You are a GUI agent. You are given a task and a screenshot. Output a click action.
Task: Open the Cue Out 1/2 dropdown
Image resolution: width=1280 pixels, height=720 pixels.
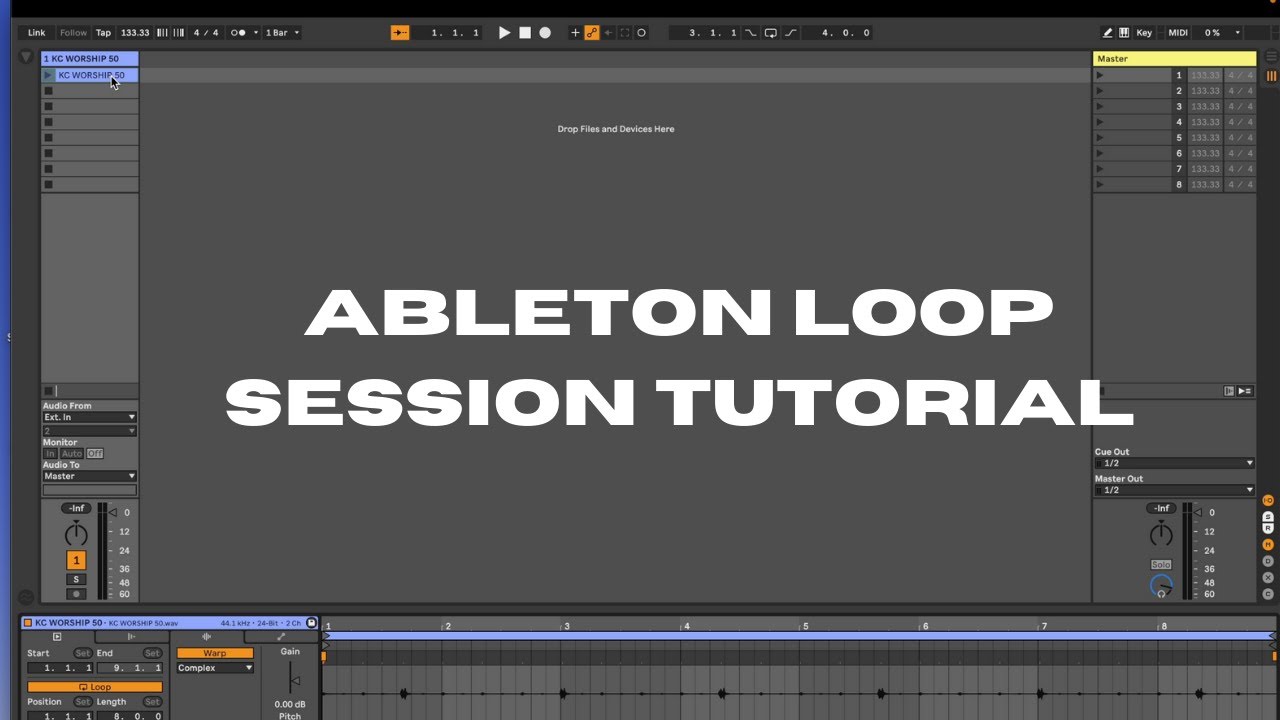tap(1174, 464)
